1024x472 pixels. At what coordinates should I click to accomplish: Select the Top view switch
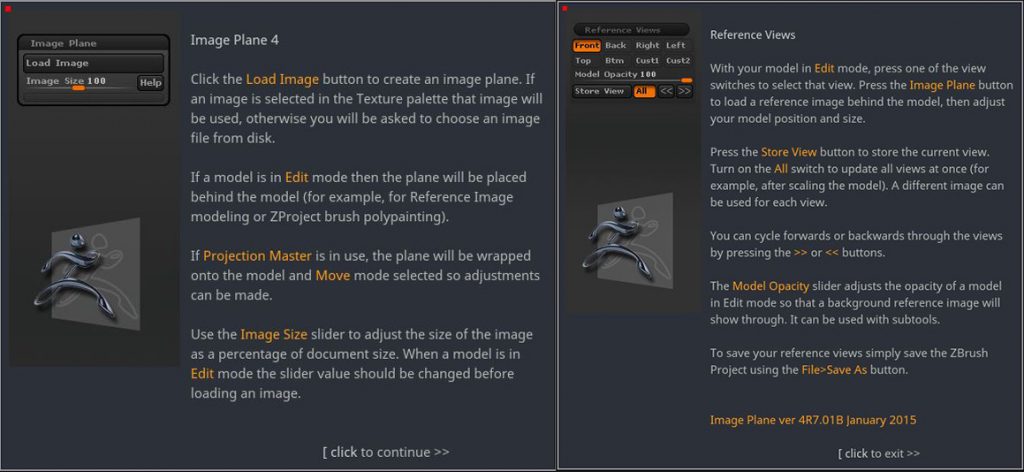tap(583, 61)
